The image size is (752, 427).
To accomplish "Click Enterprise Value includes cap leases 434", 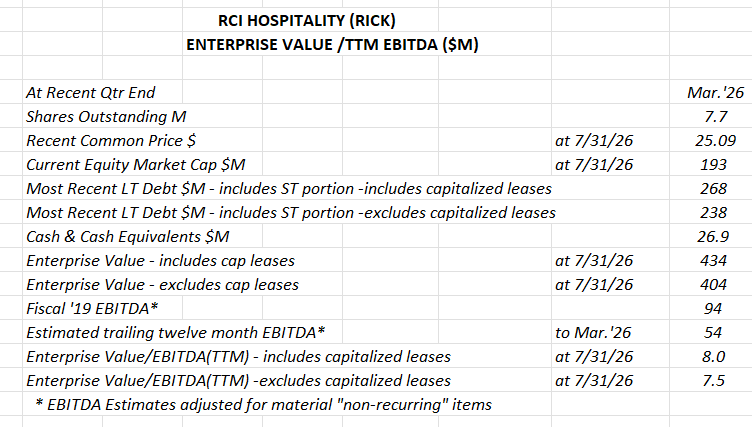I will (x=713, y=260).
